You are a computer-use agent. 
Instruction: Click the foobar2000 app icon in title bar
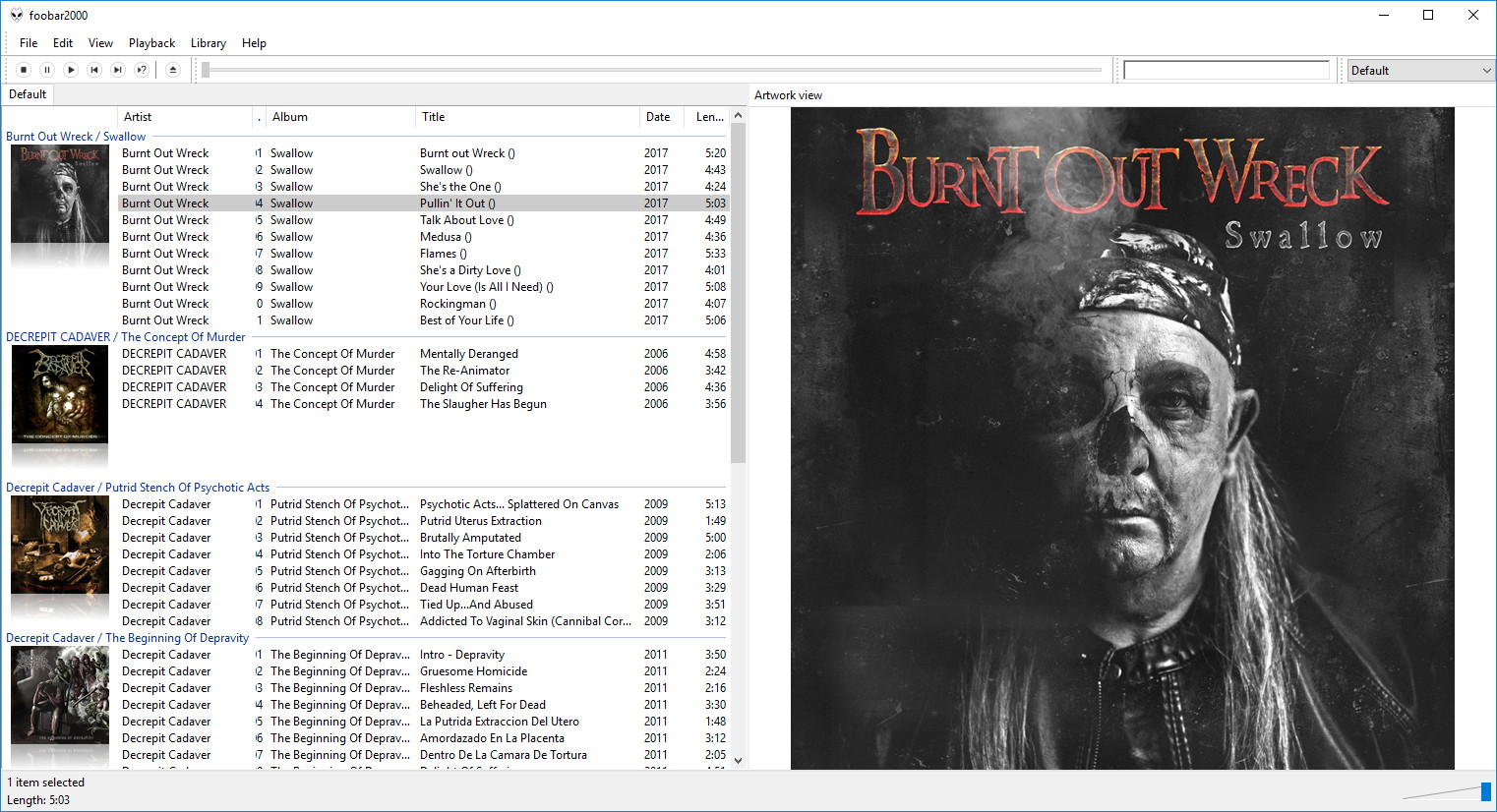16,15
